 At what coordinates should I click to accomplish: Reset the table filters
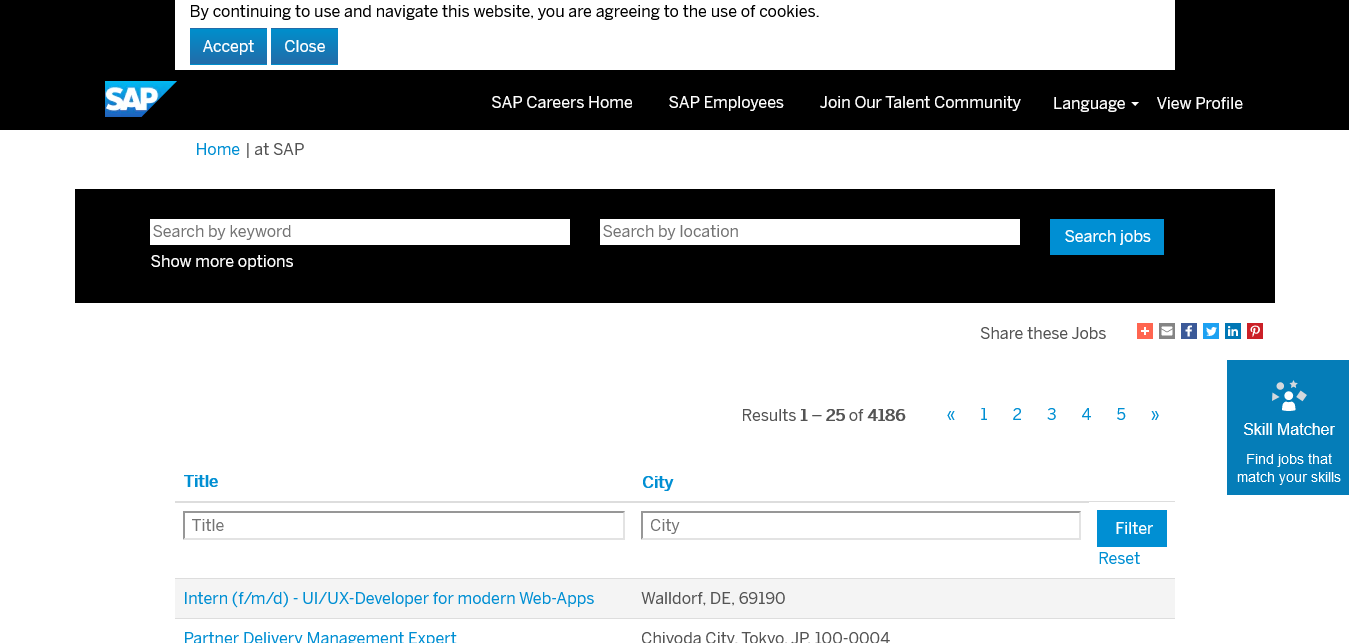[x=1118, y=558]
